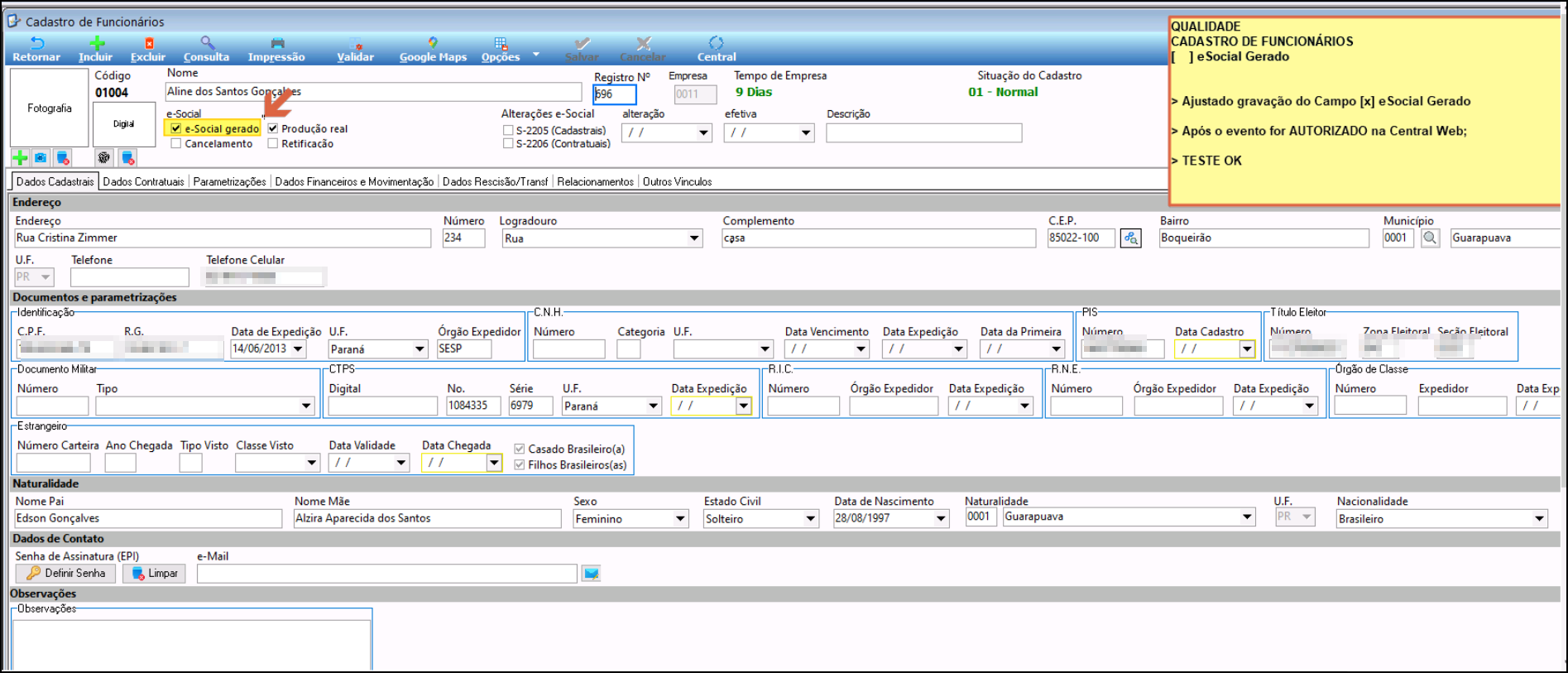Click the Registro Nº input field

tap(615, 94)
